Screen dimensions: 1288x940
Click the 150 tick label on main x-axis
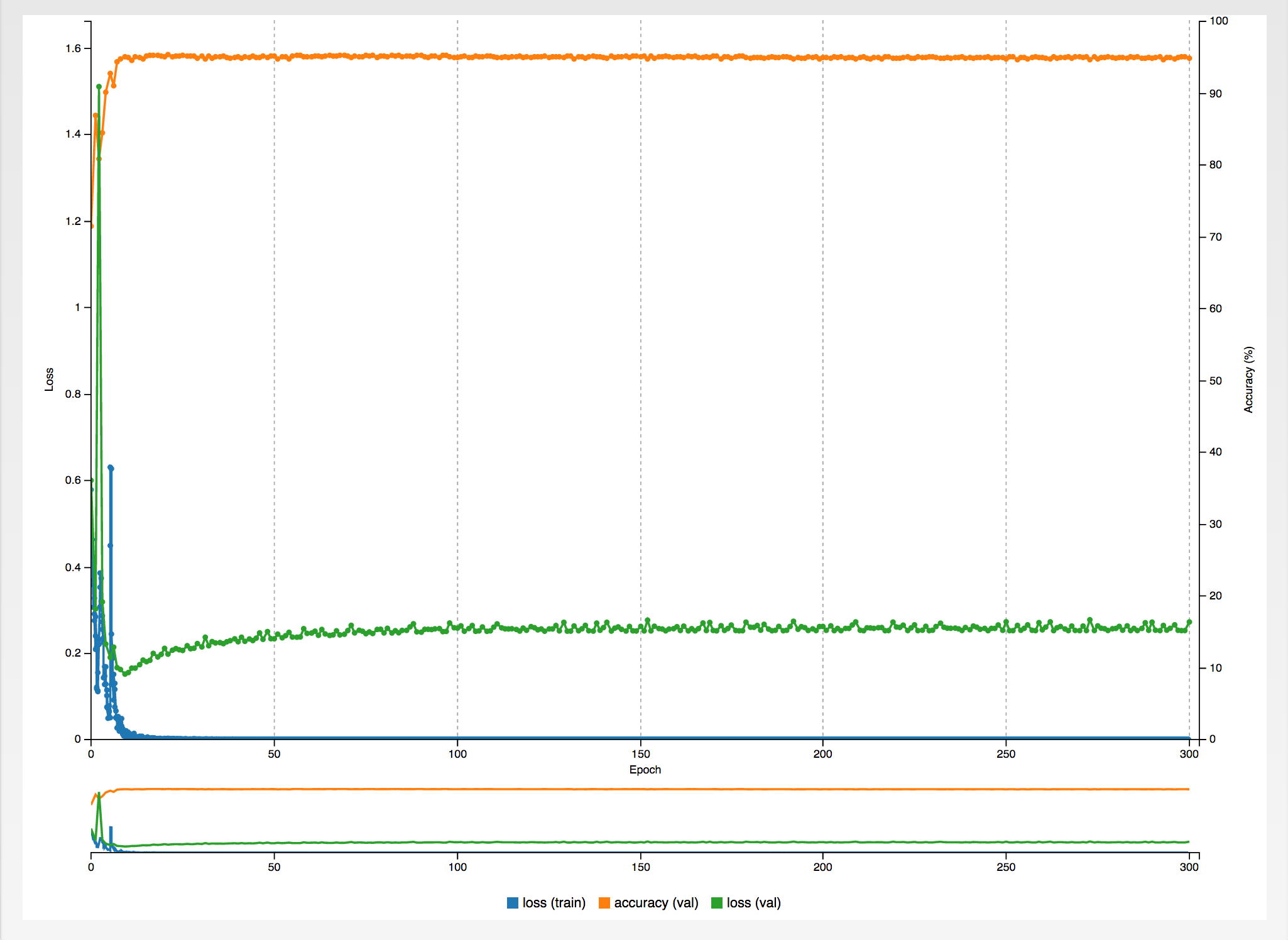[x=640, y=754]
